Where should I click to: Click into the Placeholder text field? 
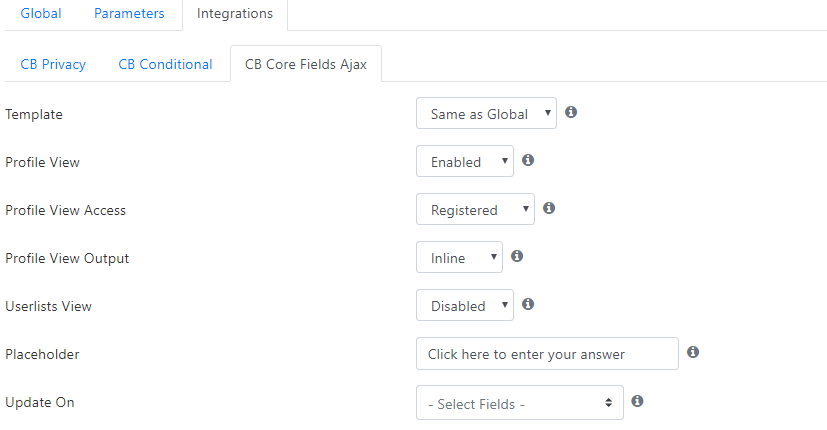click(x=547, y=353)
